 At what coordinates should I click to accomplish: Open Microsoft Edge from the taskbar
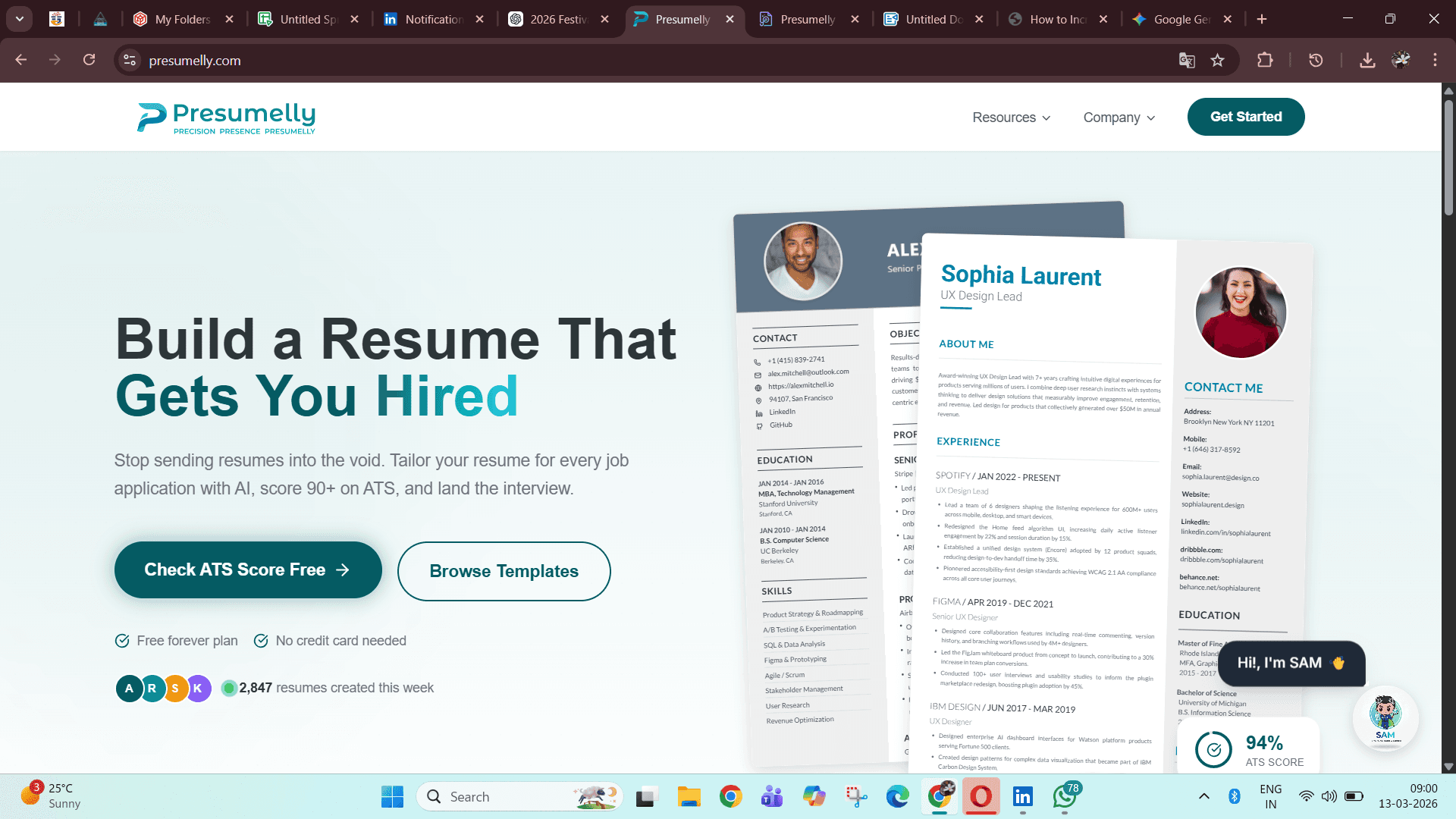pos(898,796)
